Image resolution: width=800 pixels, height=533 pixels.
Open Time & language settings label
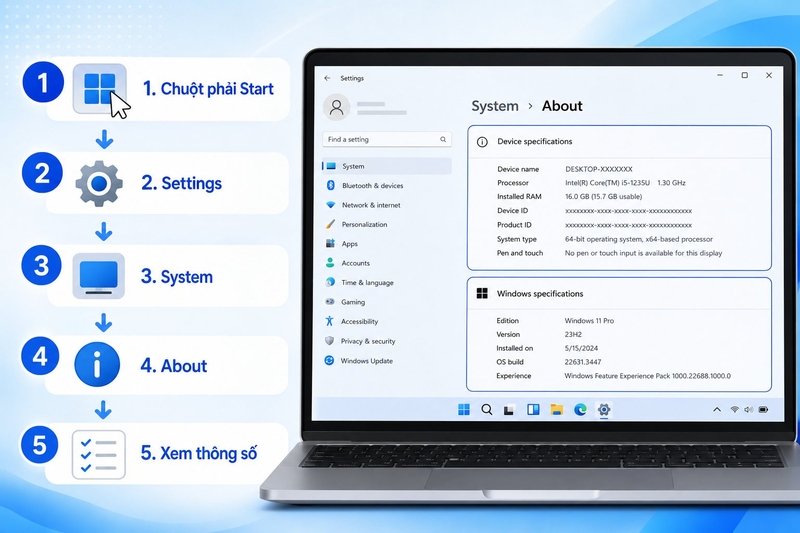click(x=367, y=283)
